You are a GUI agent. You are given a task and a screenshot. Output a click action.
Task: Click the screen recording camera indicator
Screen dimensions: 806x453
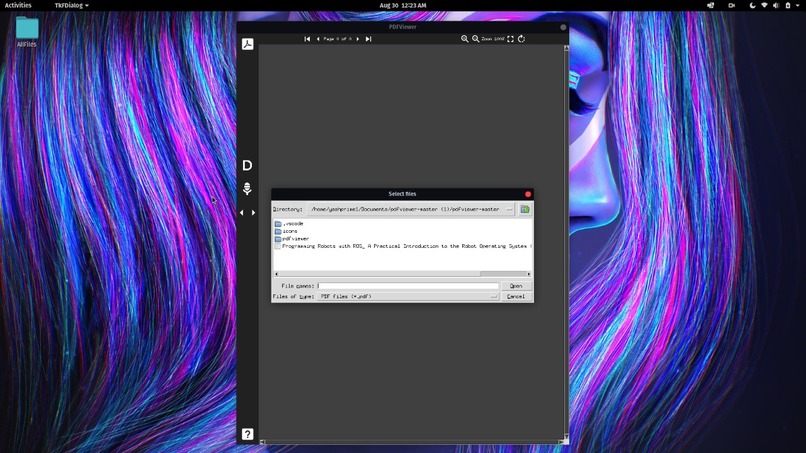pos(731,5)
